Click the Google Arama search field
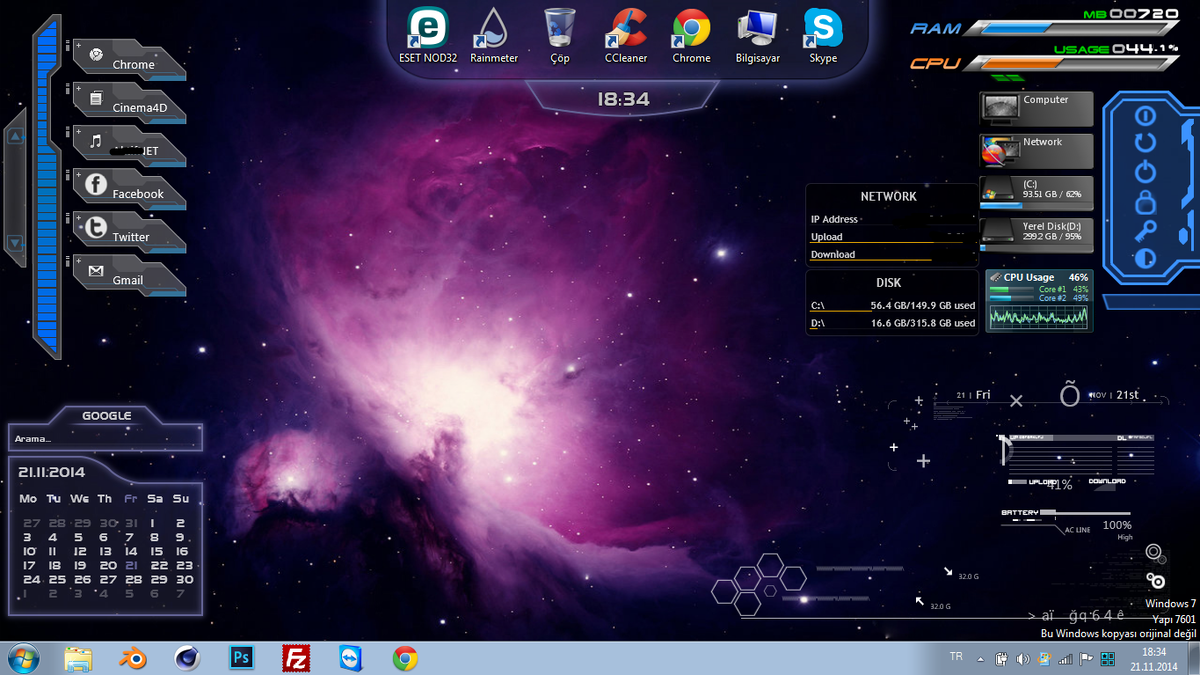Image resolution: width=1200 pixels, height=675 pixels. (105, 437)
